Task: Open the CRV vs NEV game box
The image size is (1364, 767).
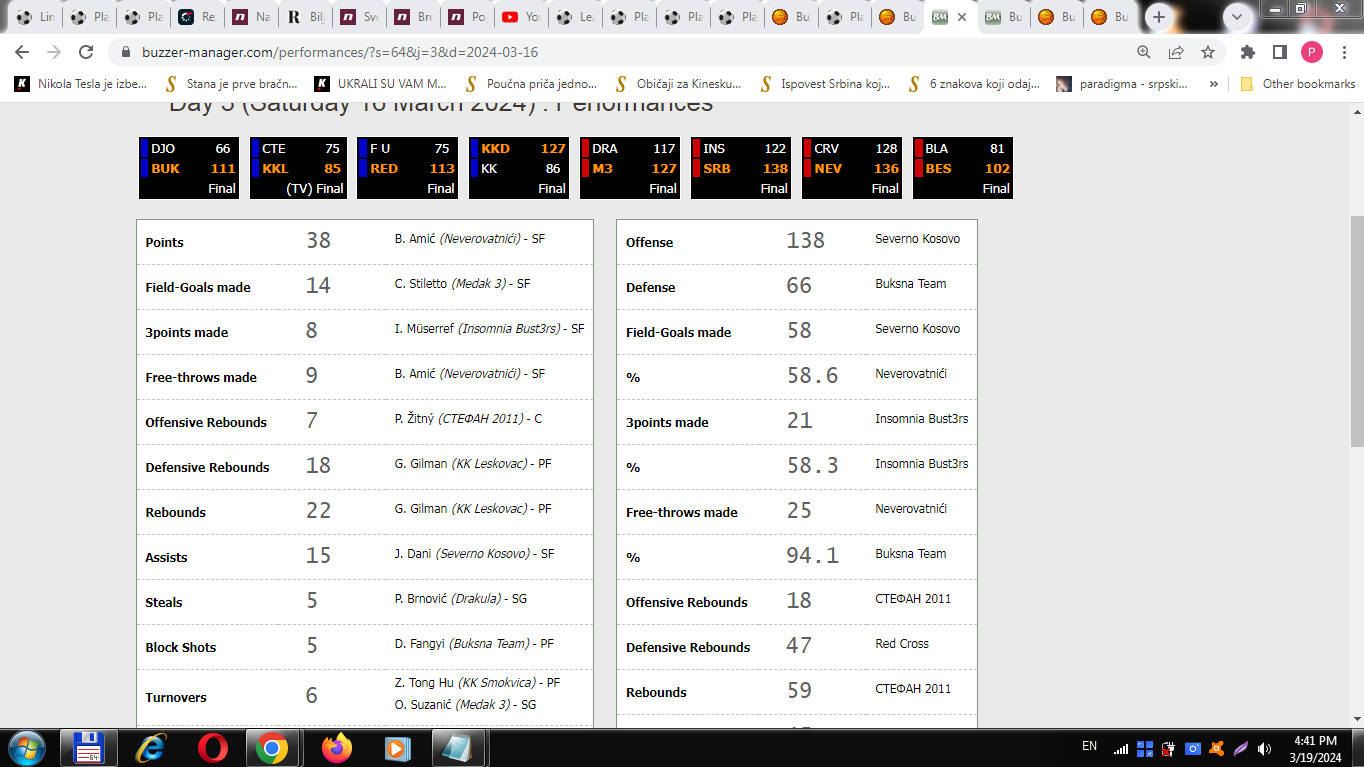Action: pos(852,168)
